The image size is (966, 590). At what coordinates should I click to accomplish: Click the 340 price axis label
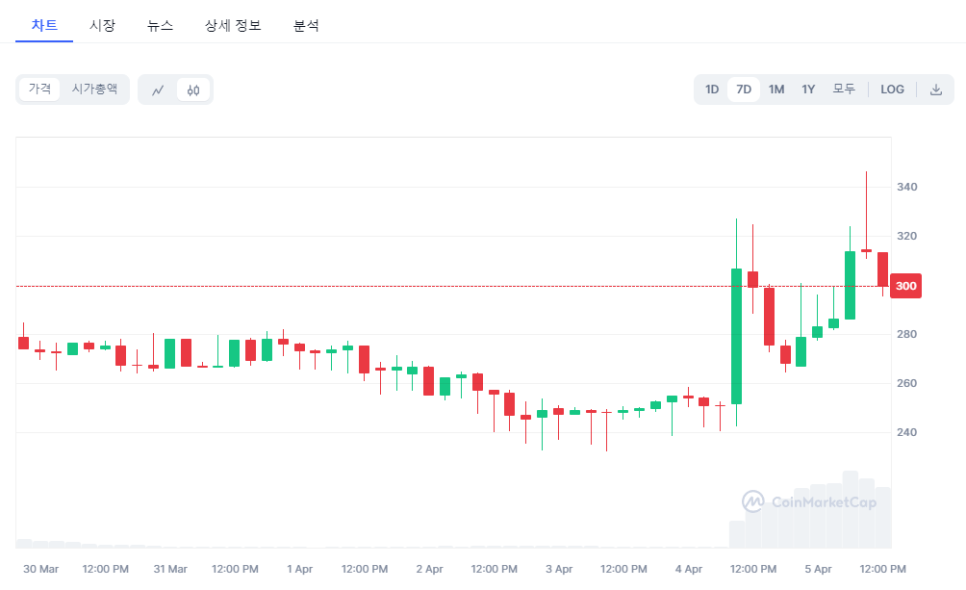(x=907, y=187)
